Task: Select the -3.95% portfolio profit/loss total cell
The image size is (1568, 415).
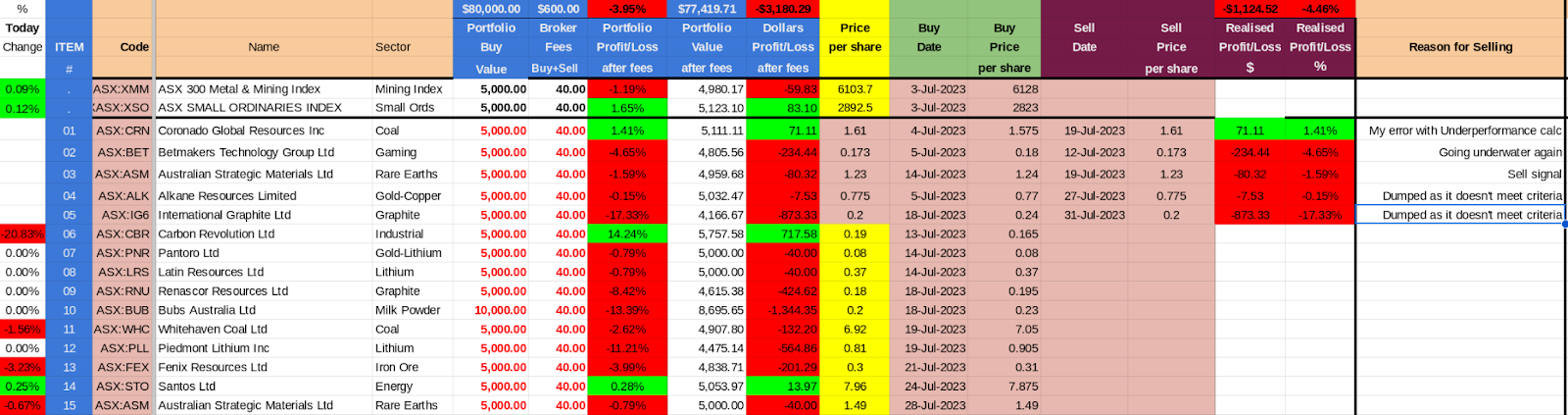Action: pos(627,9)
